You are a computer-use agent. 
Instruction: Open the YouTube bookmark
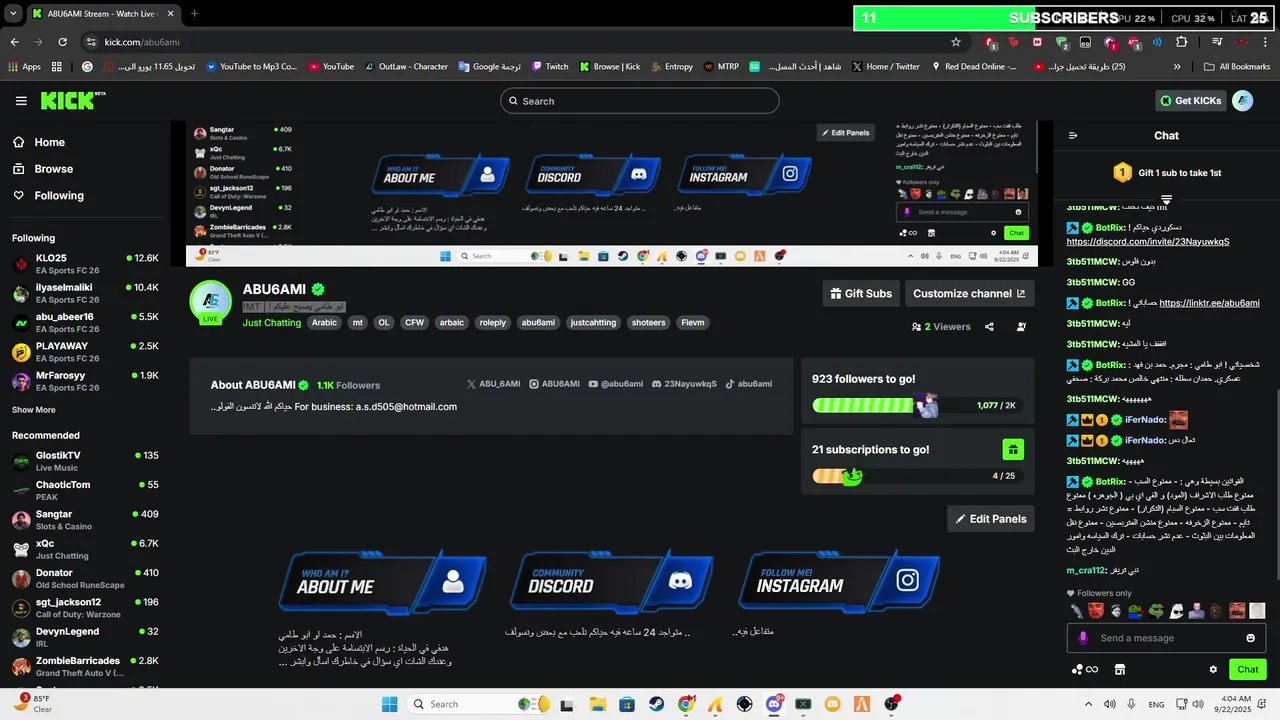tap(331, 66)
